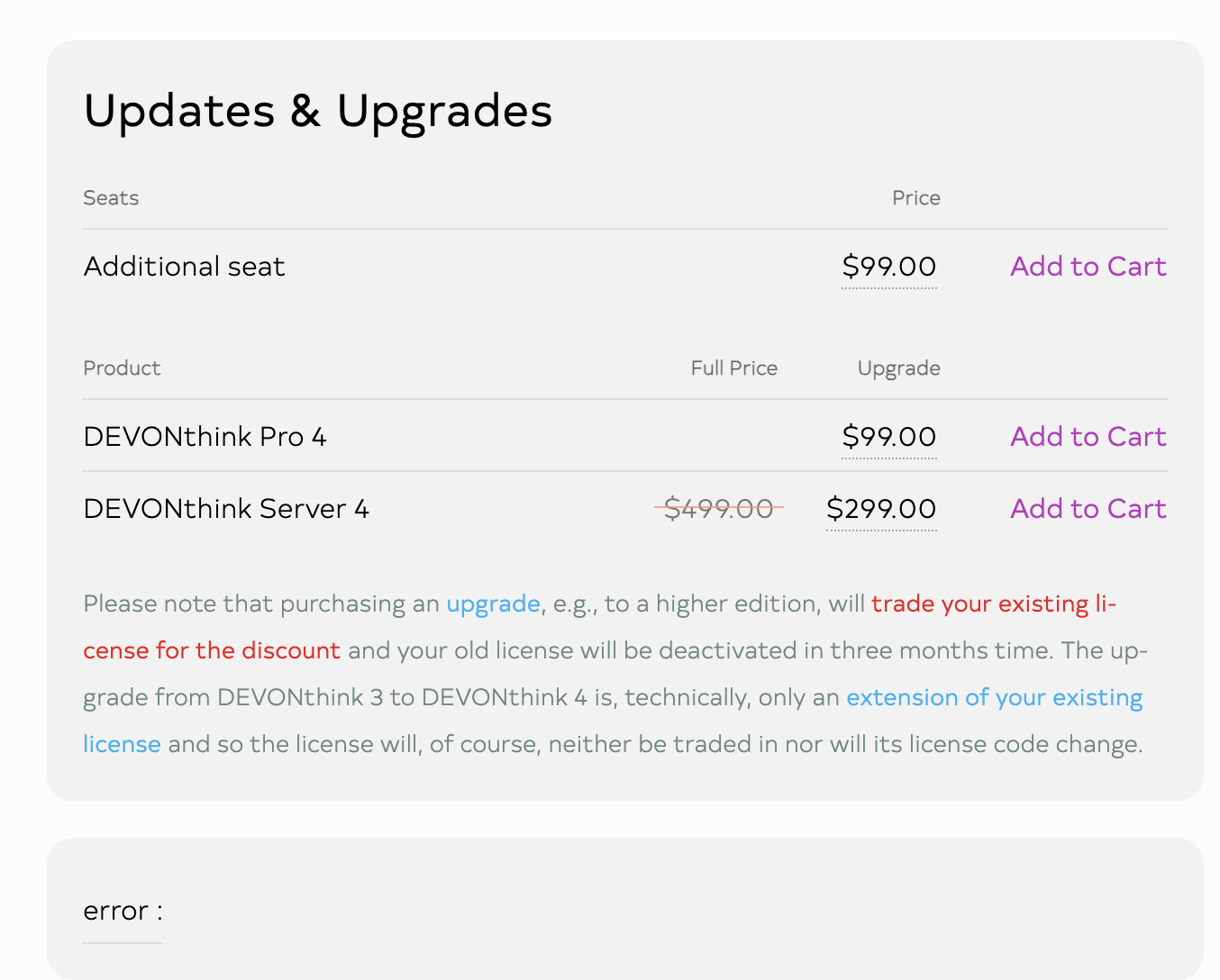The width and height of the screenshot is (1220, 980).
Task: Select the "DEVONthink Server 4" product name
Action: [x=226, y=509]
